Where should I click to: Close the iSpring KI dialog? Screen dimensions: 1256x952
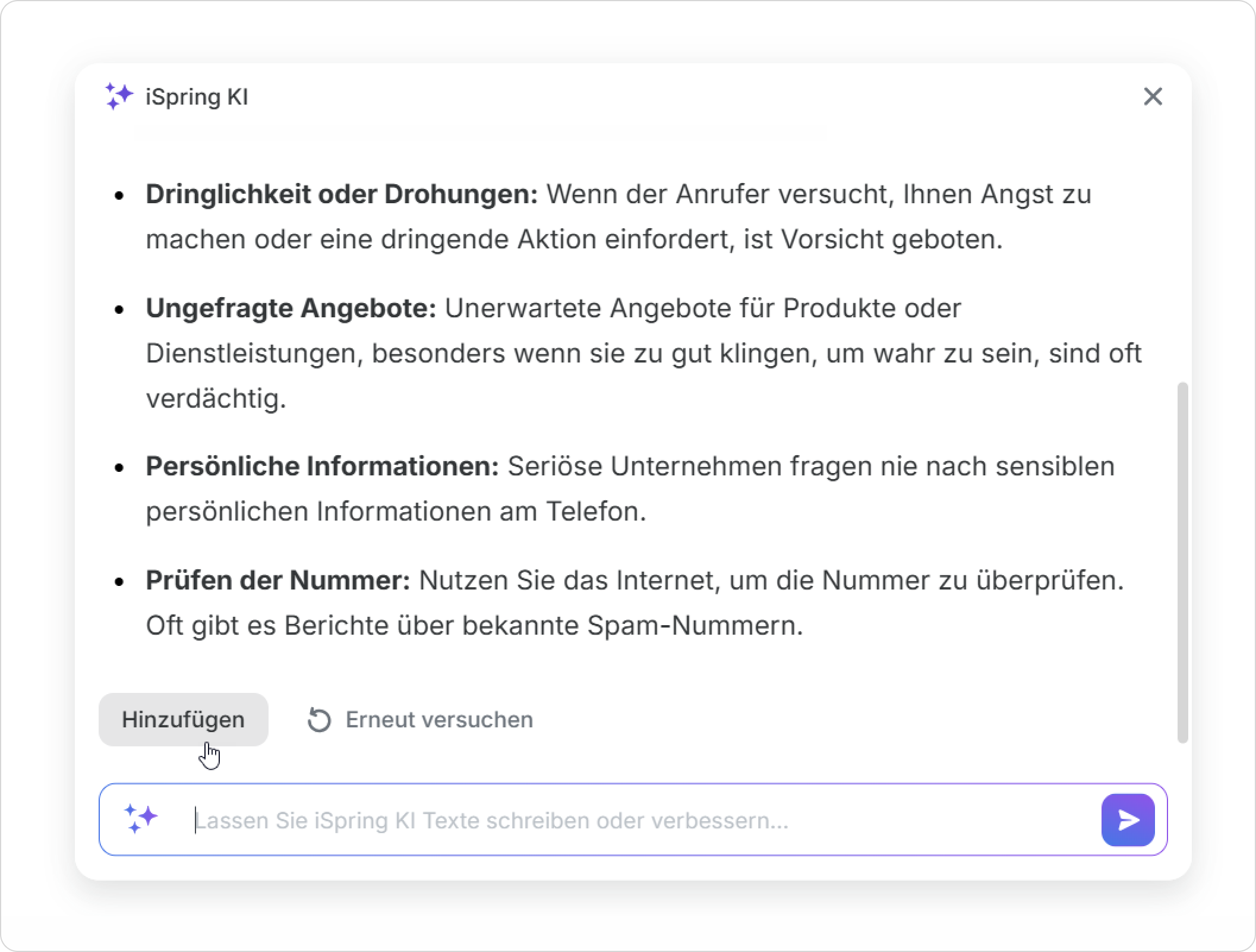coord(1153,96)
